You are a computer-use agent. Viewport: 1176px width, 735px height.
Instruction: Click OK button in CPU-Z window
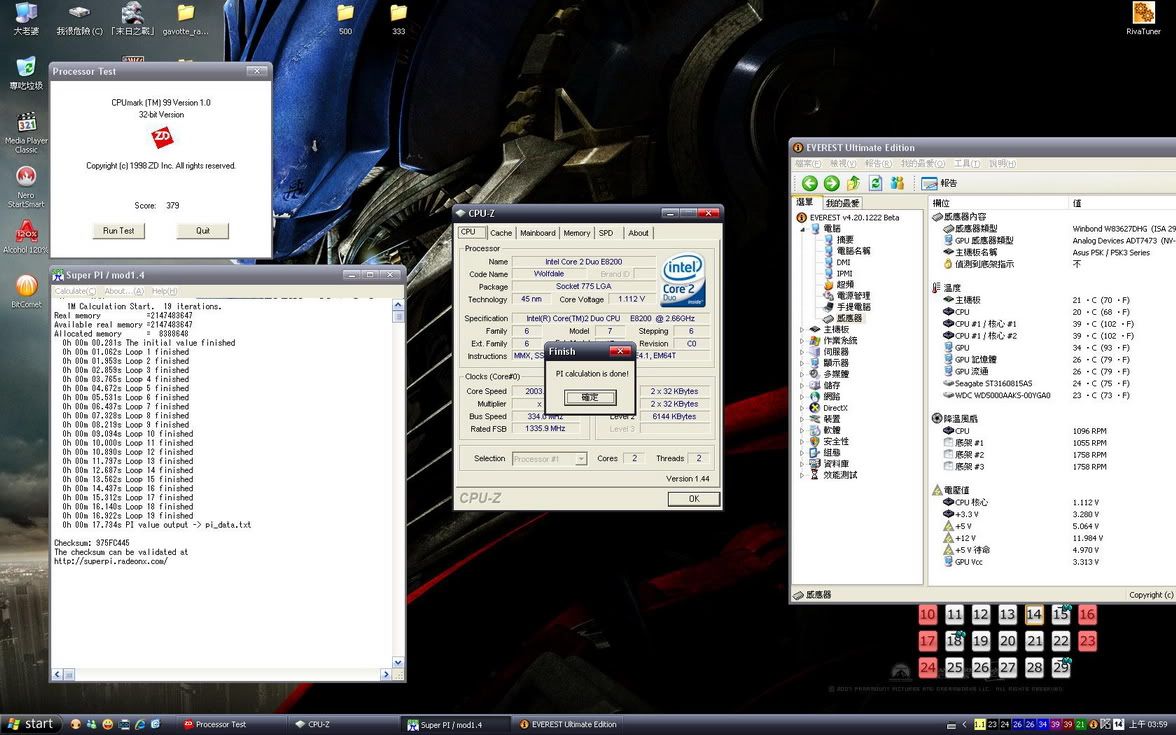click(x=694, y=499)
